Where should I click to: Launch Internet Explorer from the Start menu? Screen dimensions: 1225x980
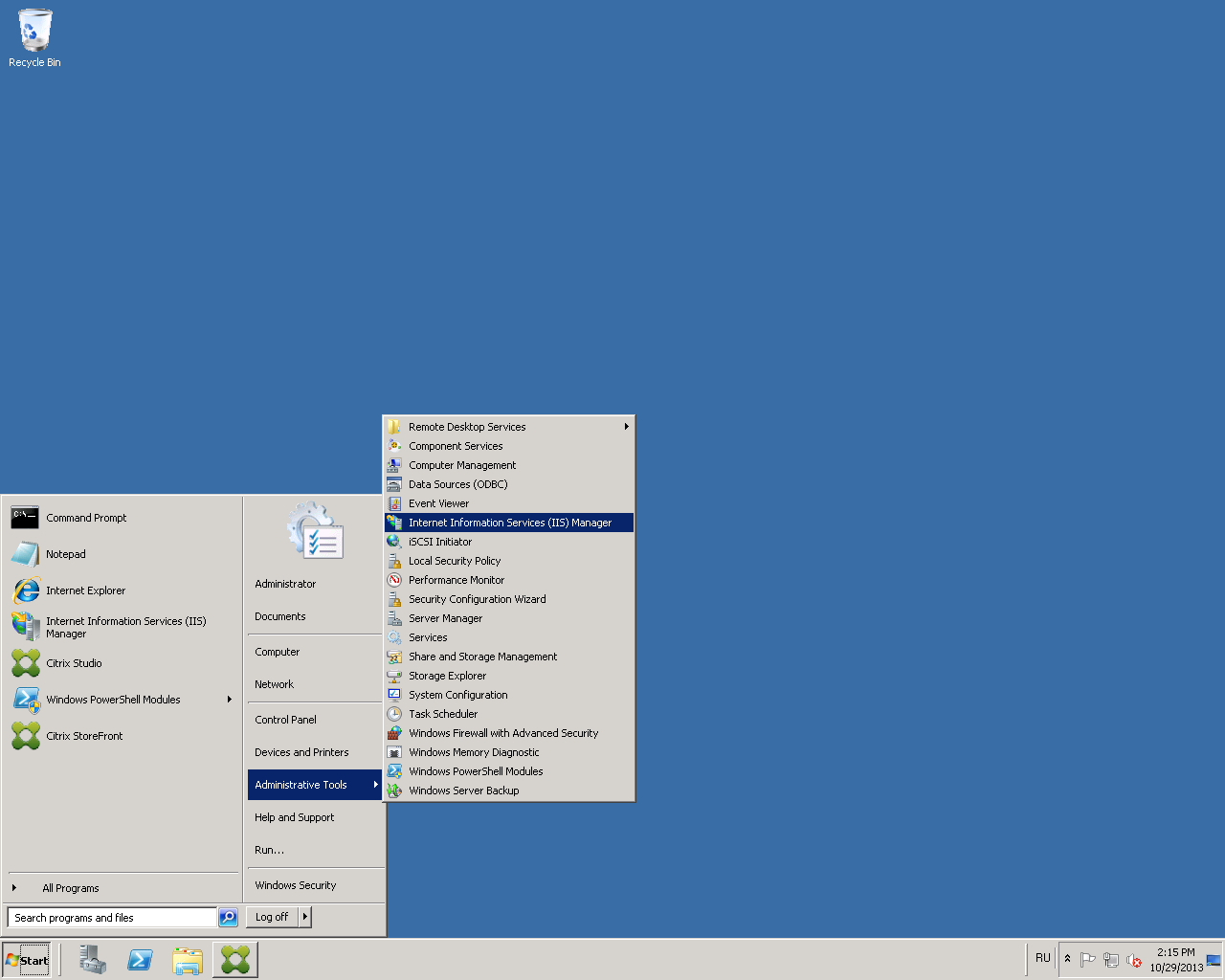coord(122,590)
